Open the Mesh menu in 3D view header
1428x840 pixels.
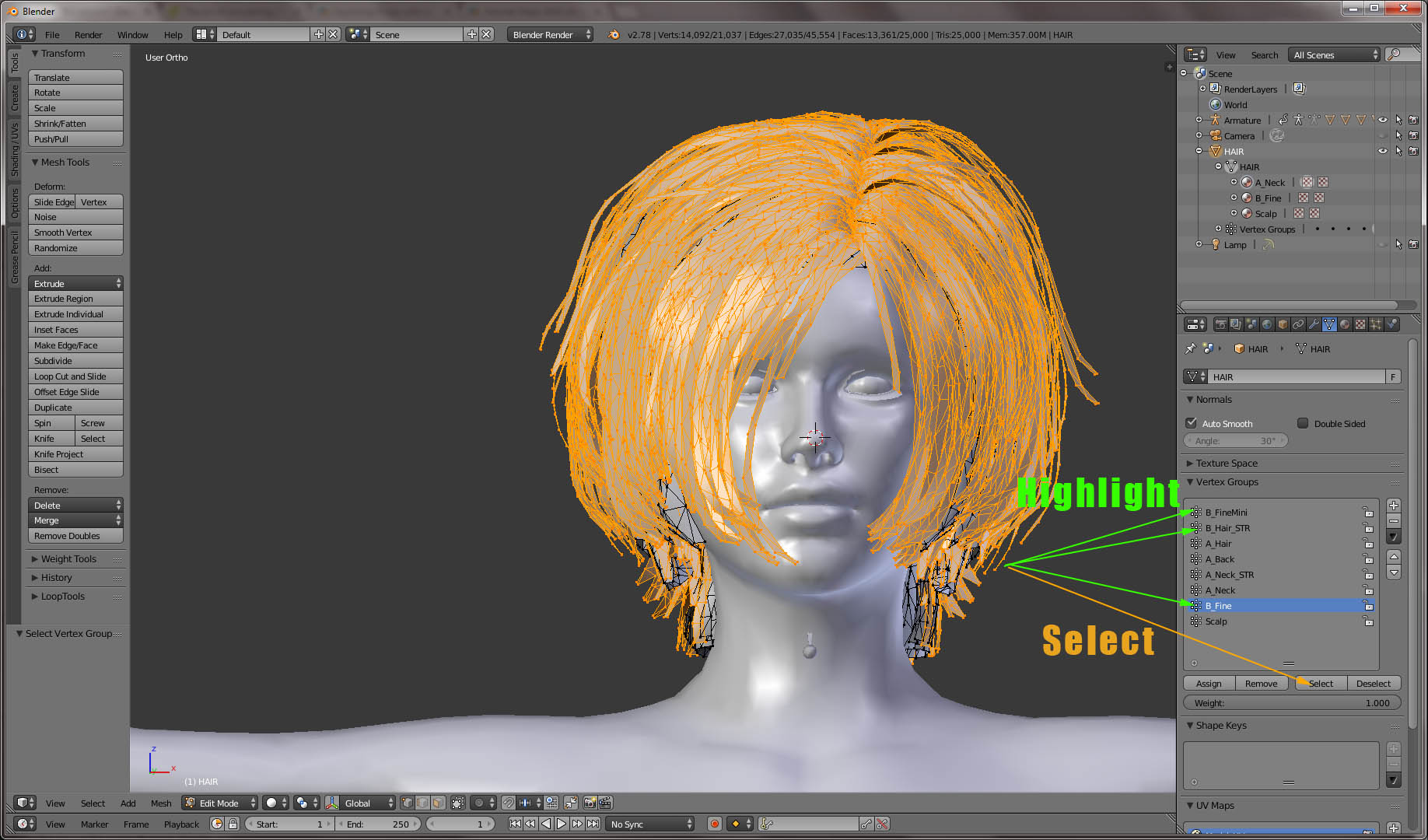click(x=161, y=803)
